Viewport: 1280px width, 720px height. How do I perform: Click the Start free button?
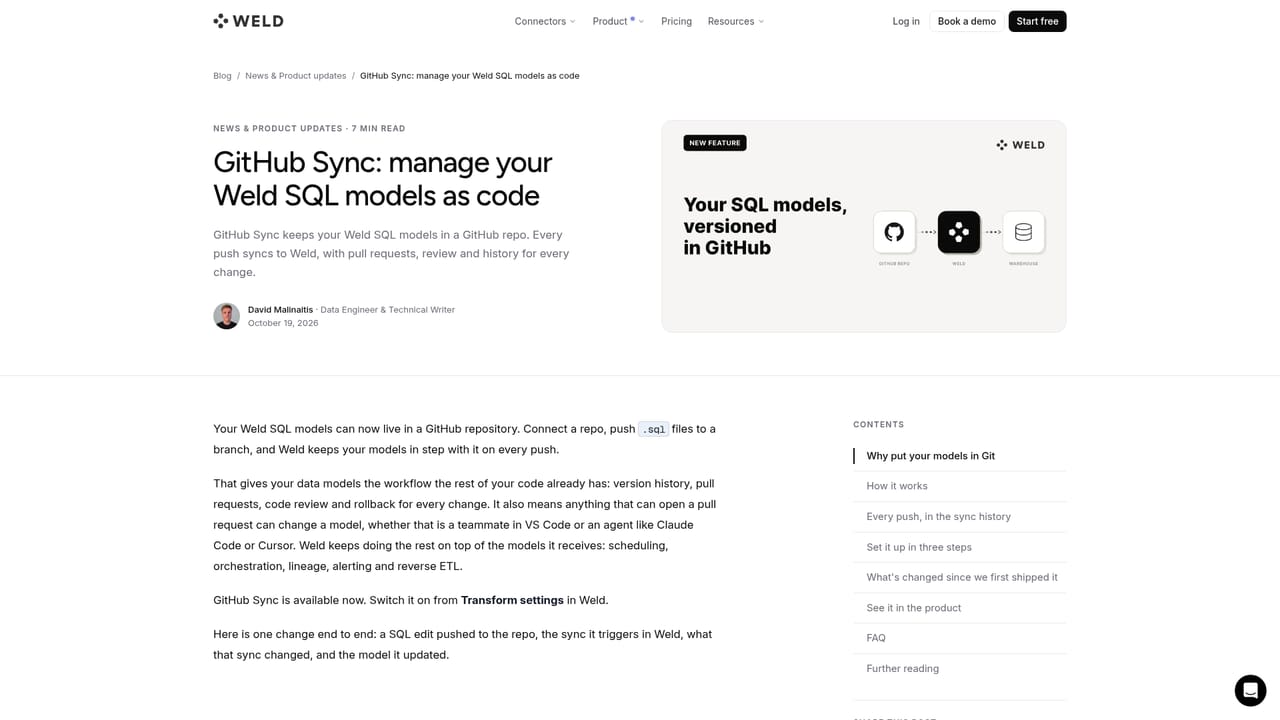(1037, 21)
